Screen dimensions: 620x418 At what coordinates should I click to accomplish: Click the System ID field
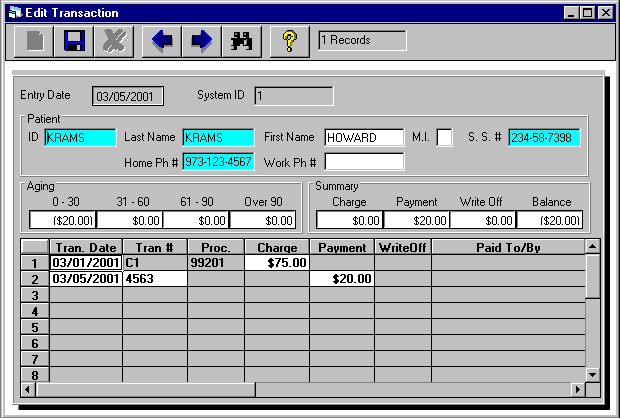pyautogui.click(x=294, y=96)
